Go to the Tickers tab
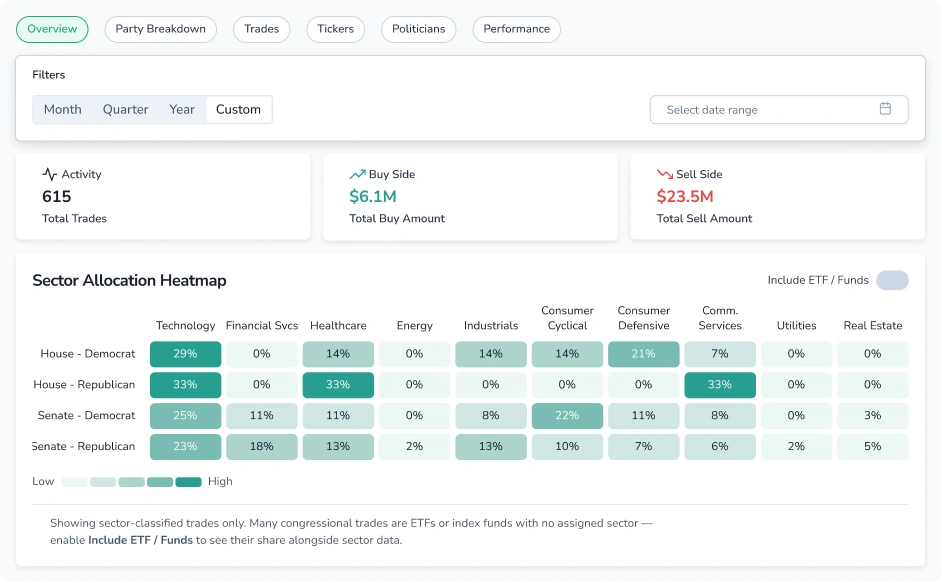 [x=335, y=29]
